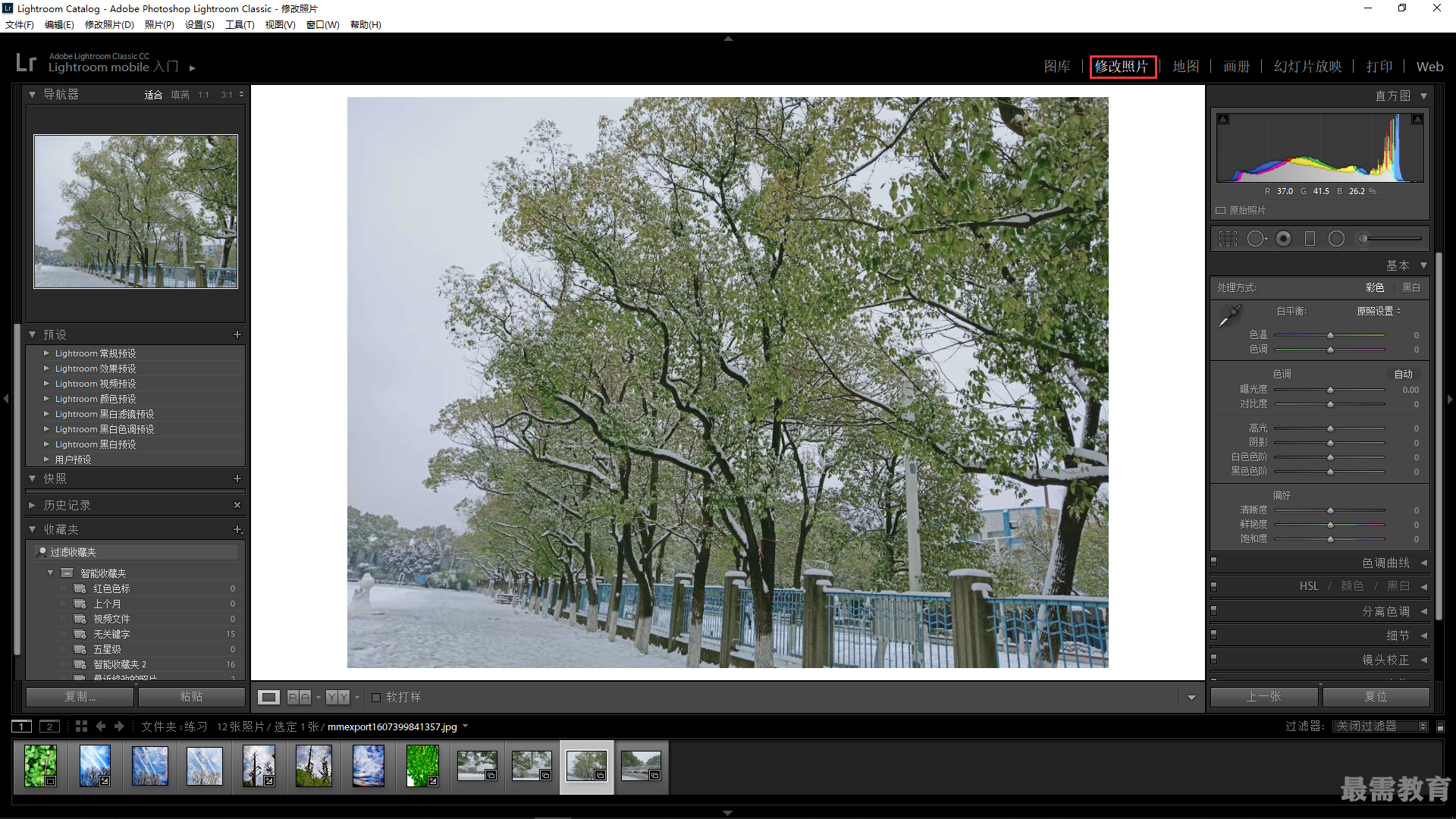Set treatment to 黑白
Screen dimensions: 1456x819
[x=1411, y=287]
